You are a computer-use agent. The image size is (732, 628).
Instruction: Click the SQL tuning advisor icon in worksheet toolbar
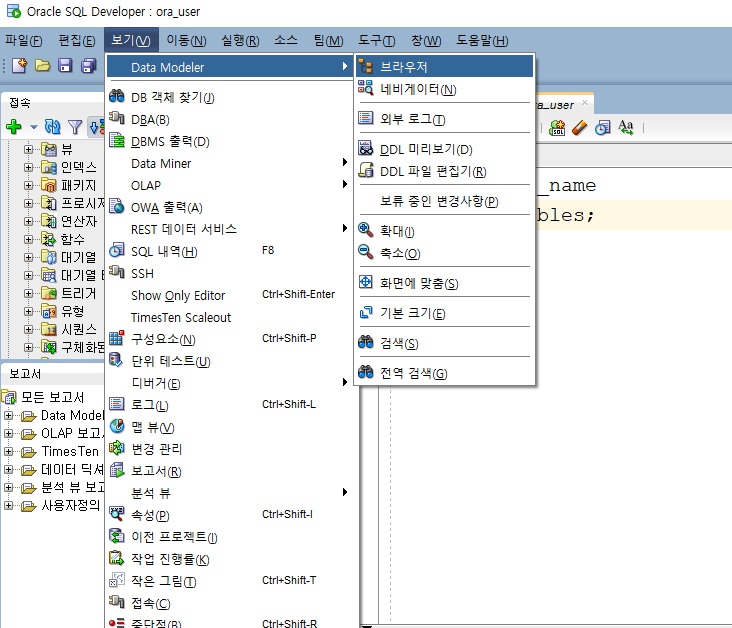click(557, 127)
